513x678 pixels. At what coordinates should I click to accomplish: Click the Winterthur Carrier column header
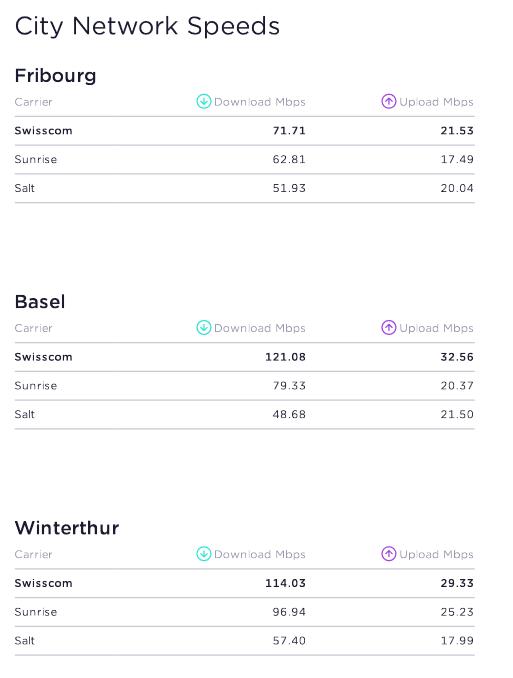point(33,554)
